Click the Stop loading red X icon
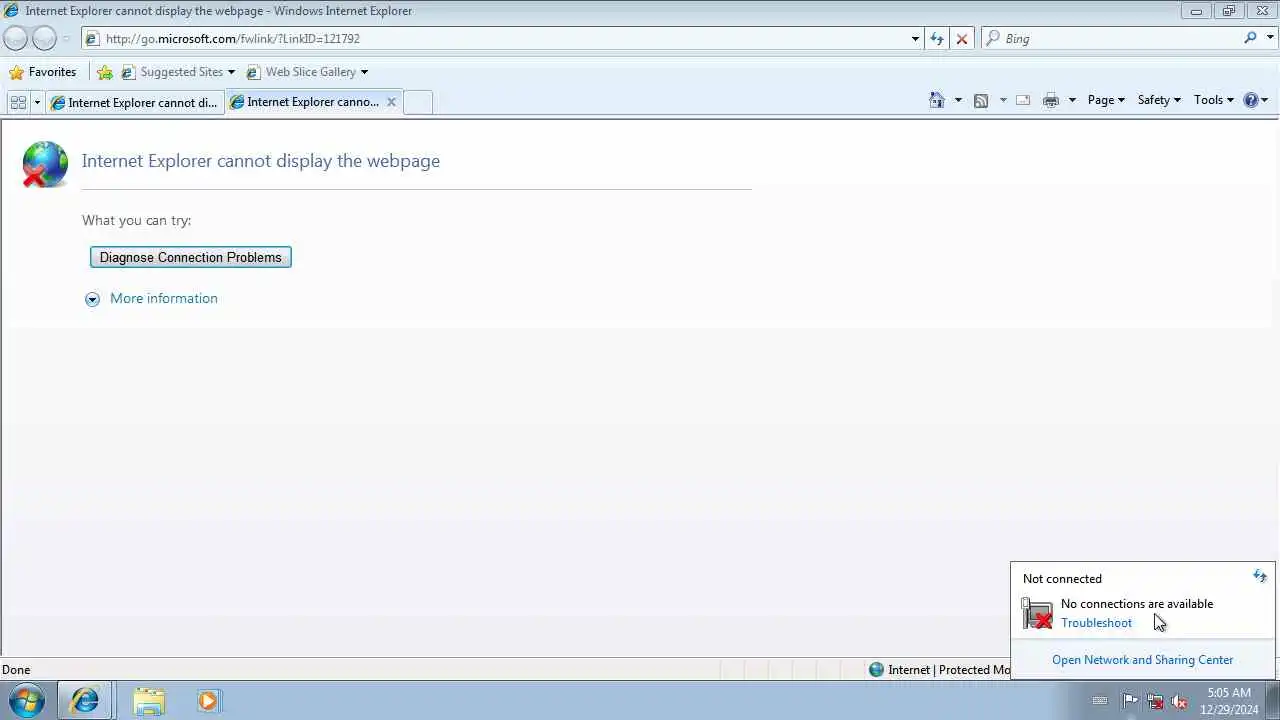 pos(962,38)
